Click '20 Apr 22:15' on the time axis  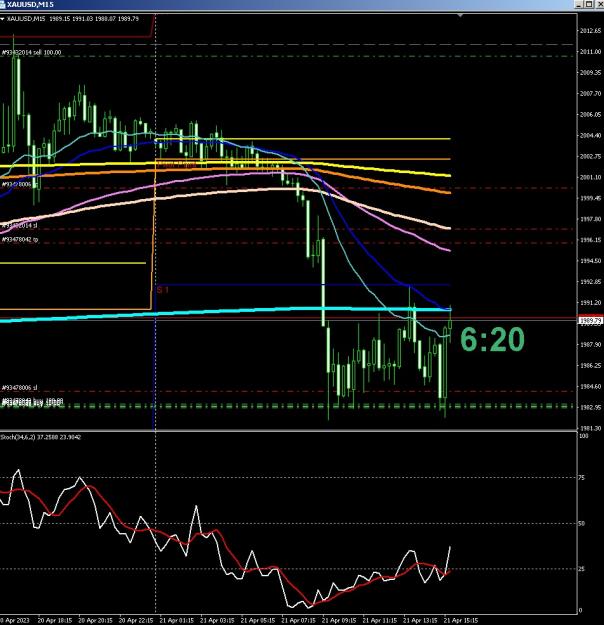tap(136, 621)
